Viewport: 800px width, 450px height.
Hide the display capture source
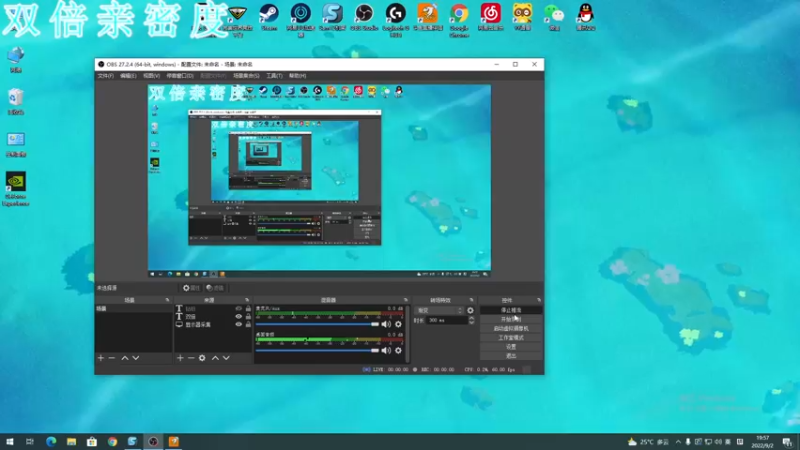coord(238,324)
